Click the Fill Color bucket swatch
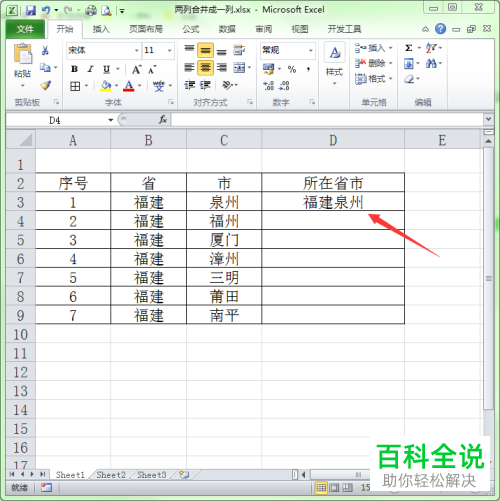500x501 pixels. click(106, 86)
